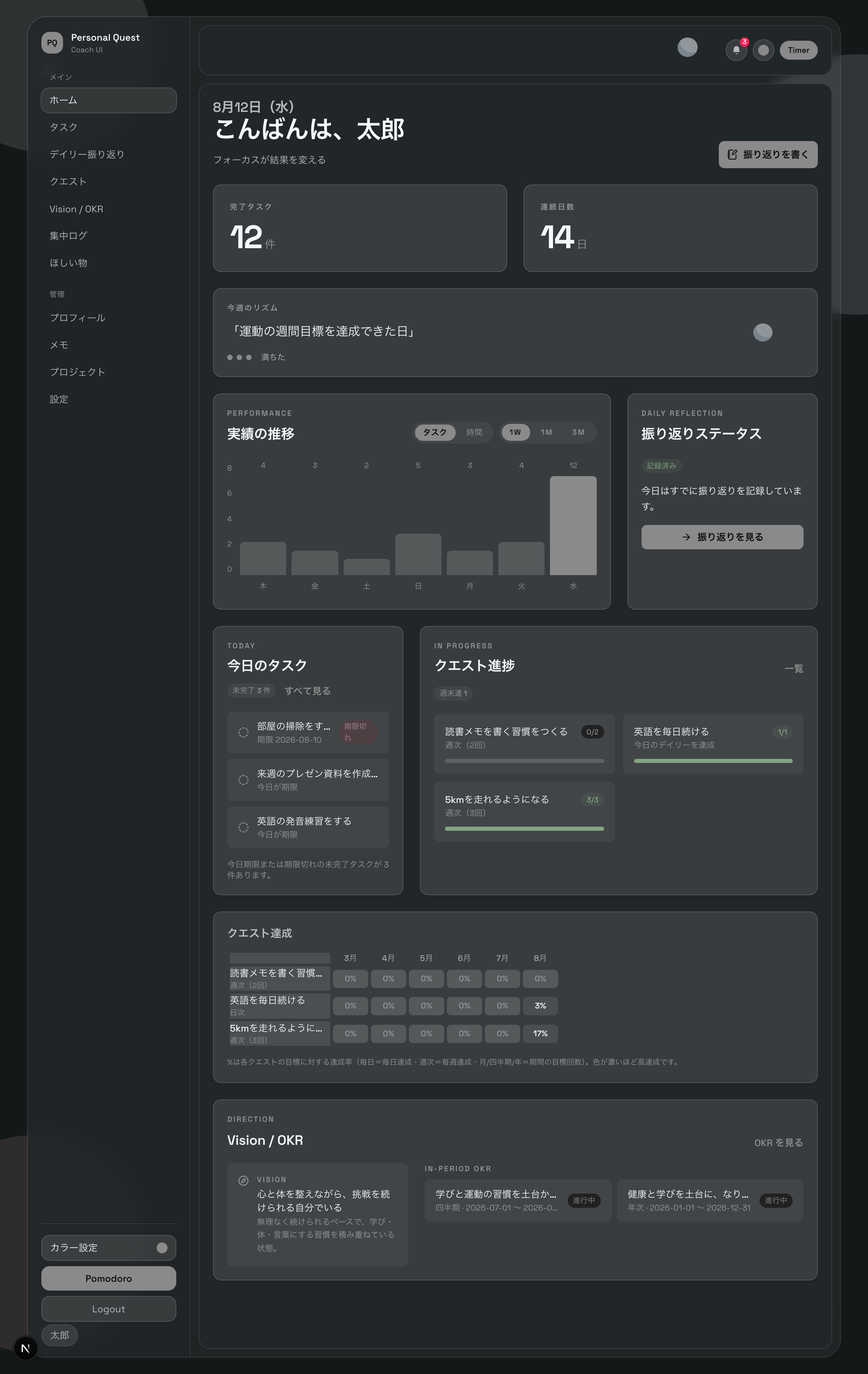This screenshot has height=1374, width=868.
Task: Open 健康と学びを土台に yearly OKR card
Action: [x=710, y=1200]
